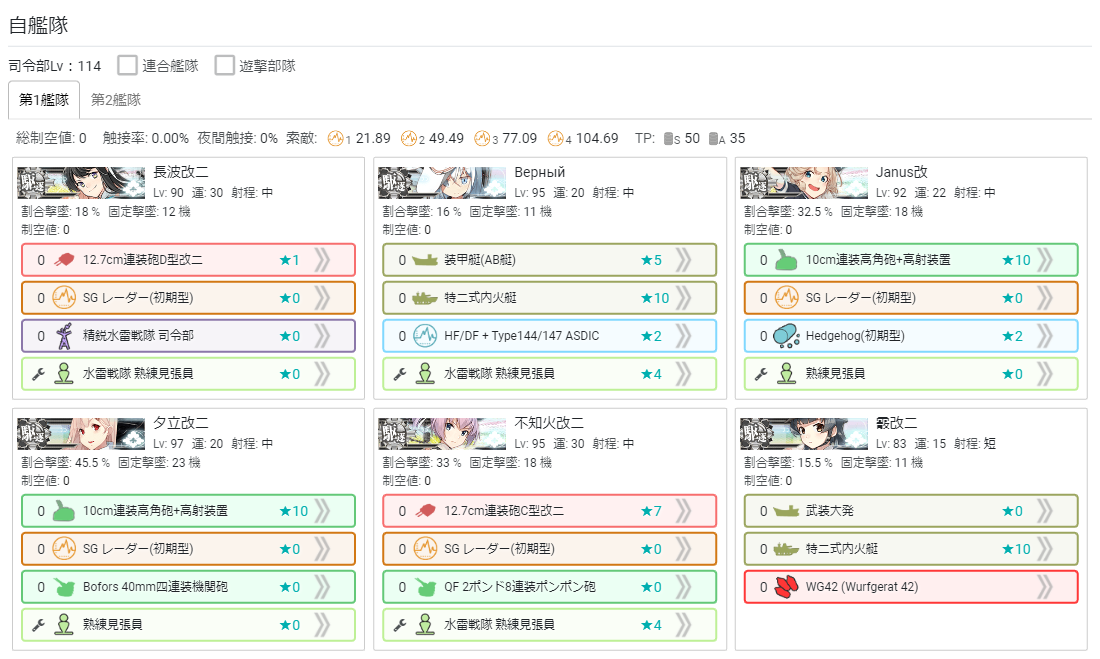The image size is (1100, 659).
Task: Expand the chevron on HF/DF + Type144/147 ASDIC slot
Action: click(683, 335)
